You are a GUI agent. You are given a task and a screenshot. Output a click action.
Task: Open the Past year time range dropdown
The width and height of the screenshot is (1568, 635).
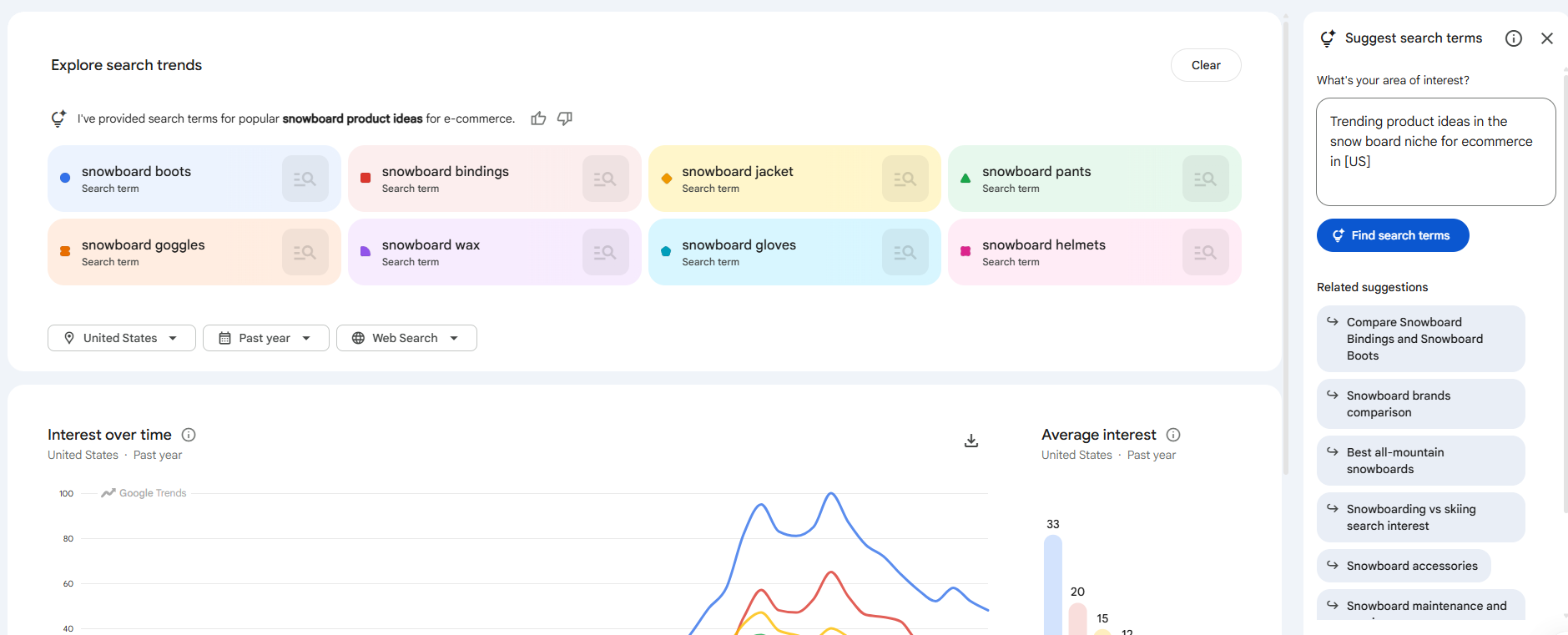(x=266, y=338)
